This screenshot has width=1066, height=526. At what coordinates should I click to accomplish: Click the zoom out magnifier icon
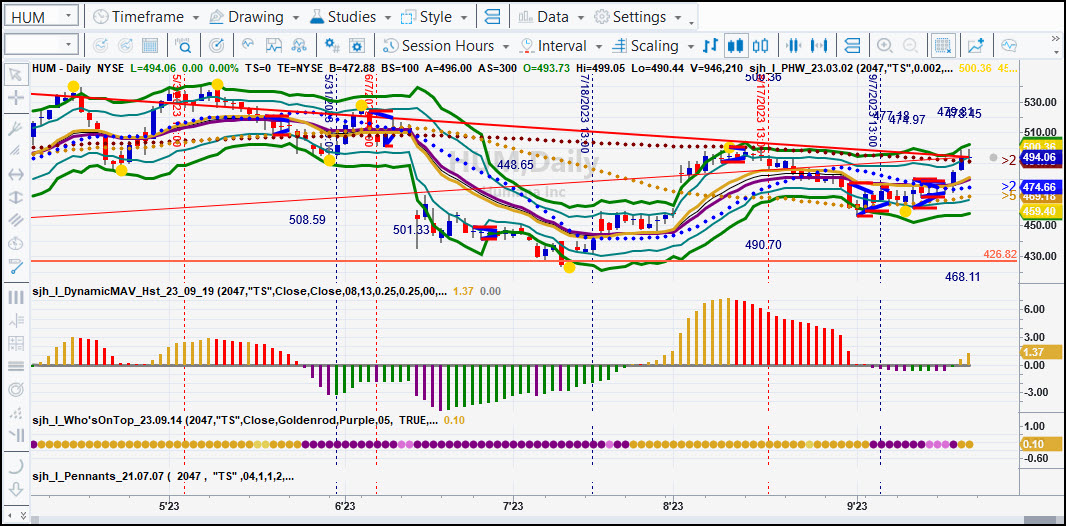click(909, 46)
